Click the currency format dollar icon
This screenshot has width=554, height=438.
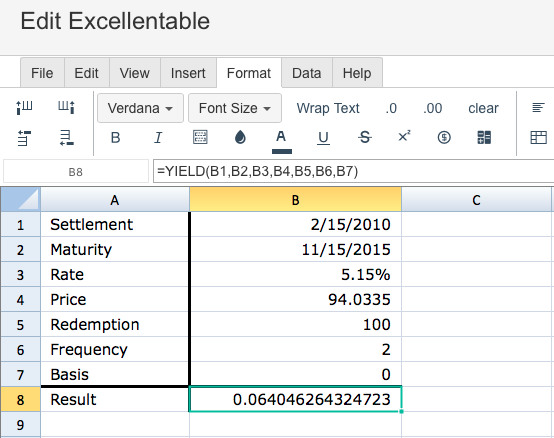click(x=444, y=137)
